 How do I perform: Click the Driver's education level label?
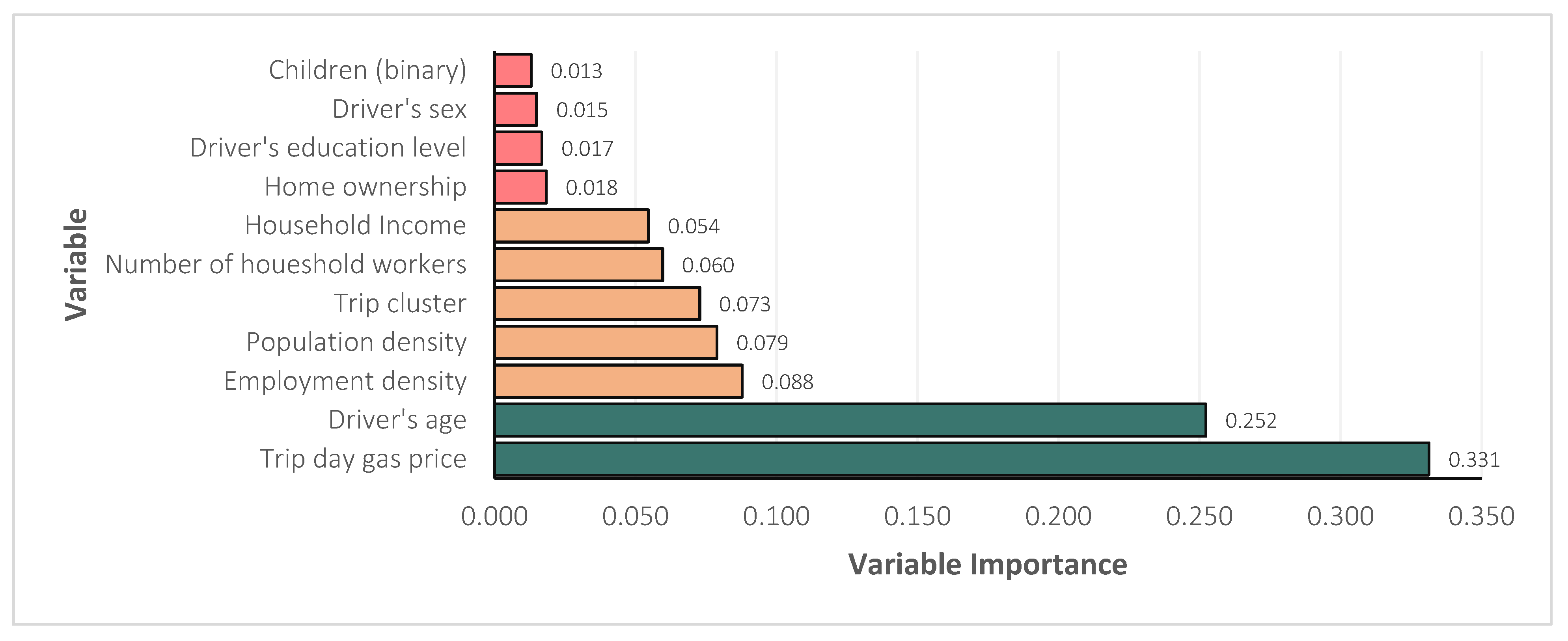coord(328,148)
